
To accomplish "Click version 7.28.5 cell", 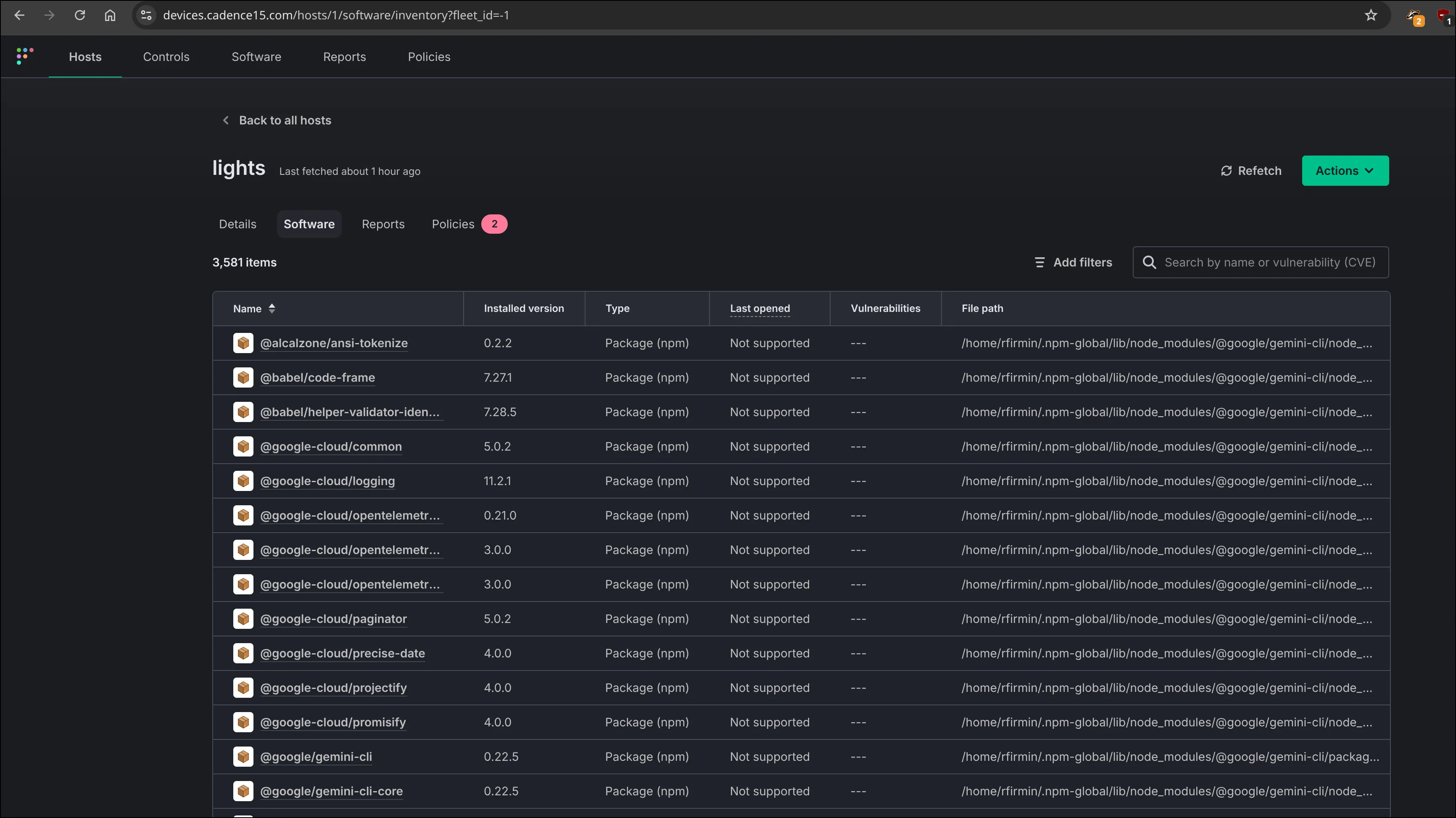I will (500, 412).
